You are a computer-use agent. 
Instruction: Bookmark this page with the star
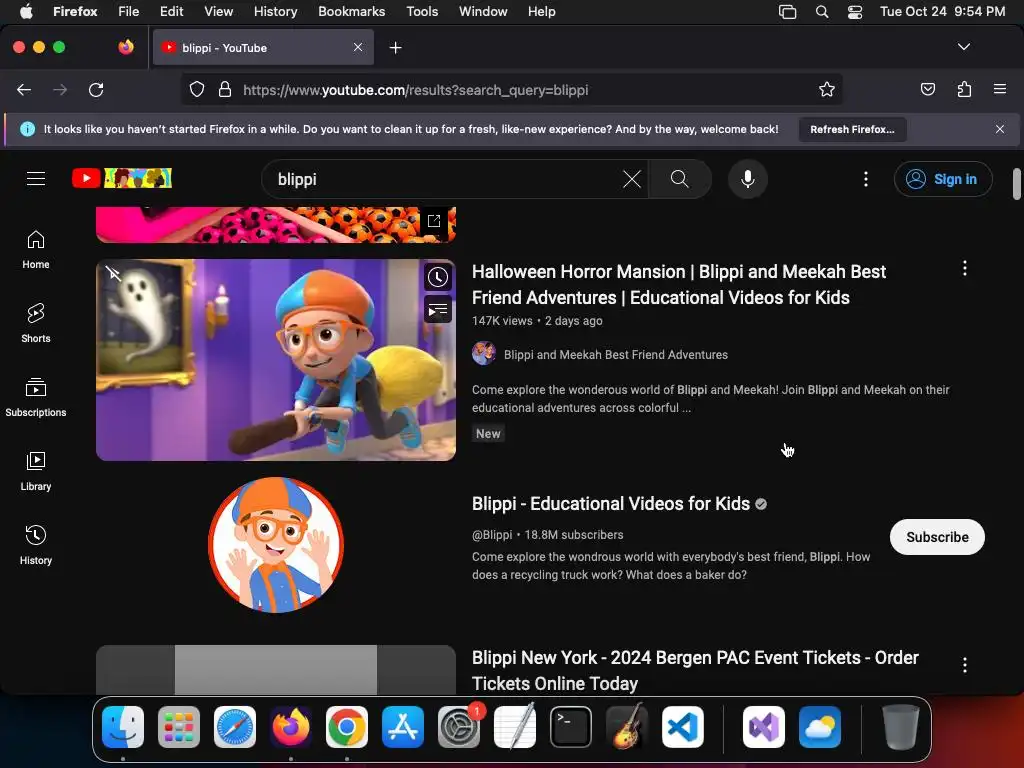pos(827,89)
